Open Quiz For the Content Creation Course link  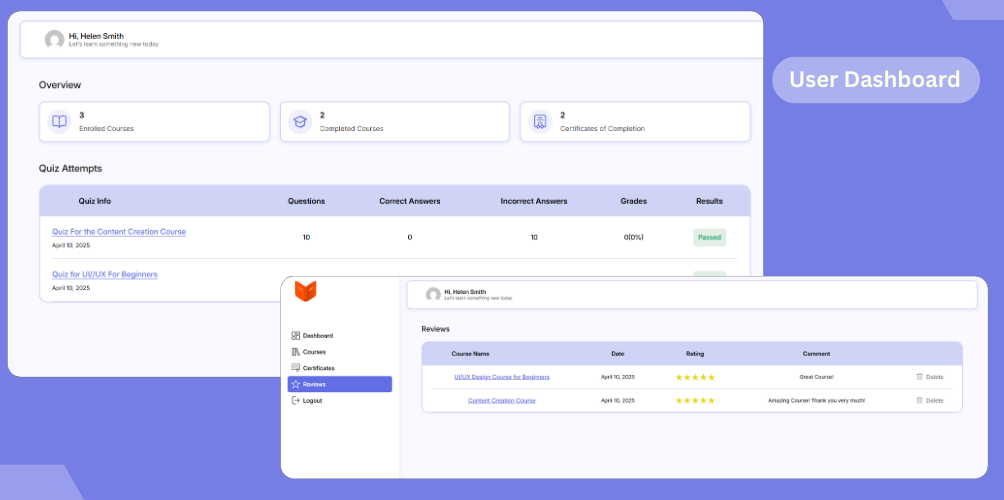coord(119,232)
